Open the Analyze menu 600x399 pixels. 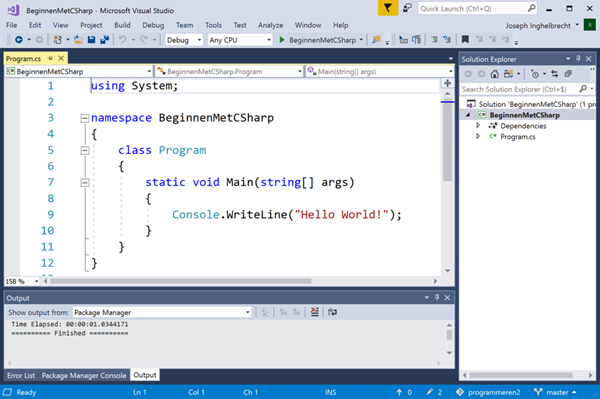(271, 25)
